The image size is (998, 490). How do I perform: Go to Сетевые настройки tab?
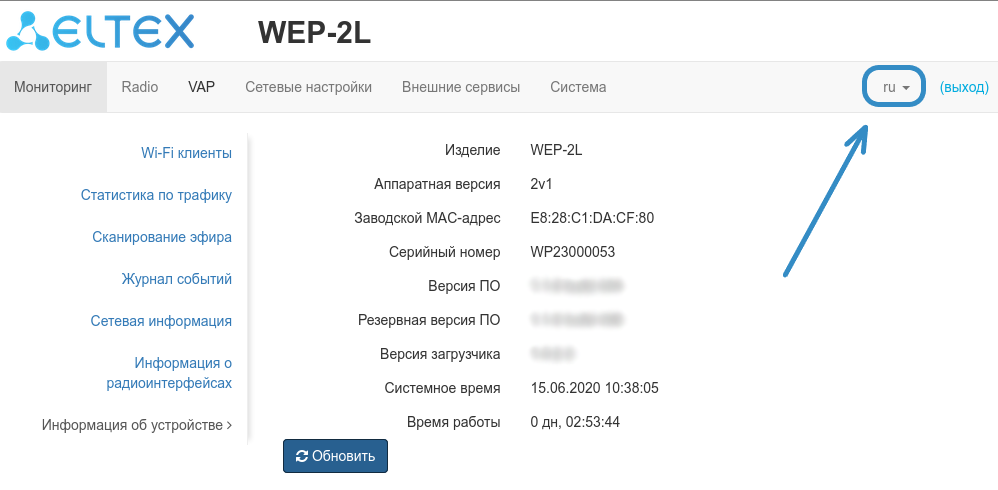click(308, 87)
